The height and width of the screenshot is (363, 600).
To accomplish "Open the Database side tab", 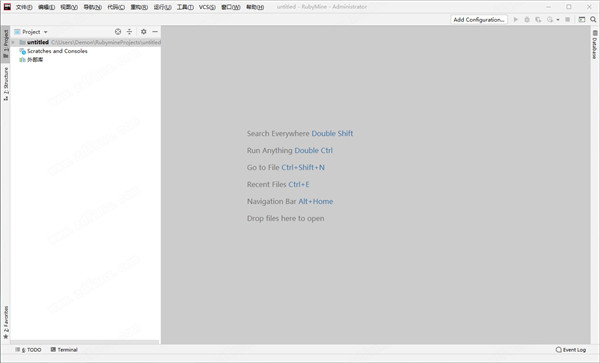I will pos(595,44).
